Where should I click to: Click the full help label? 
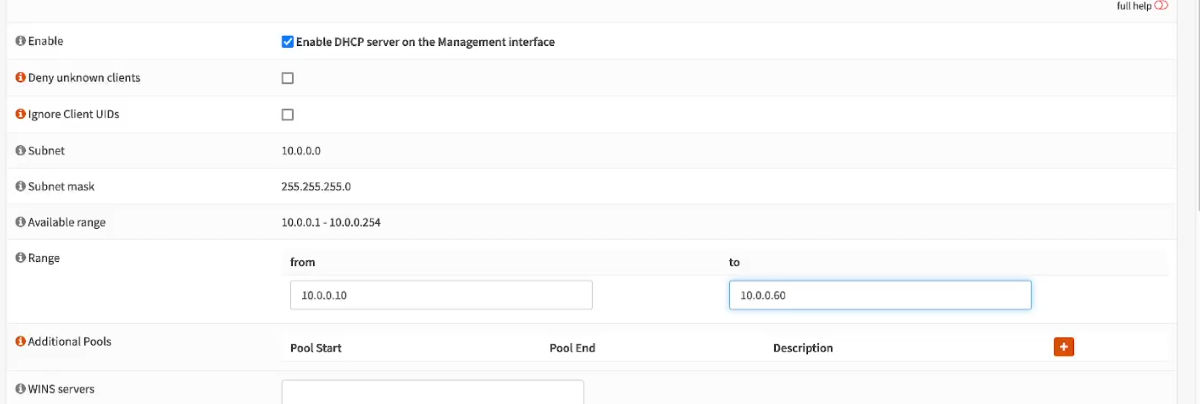coord(1134,6)
